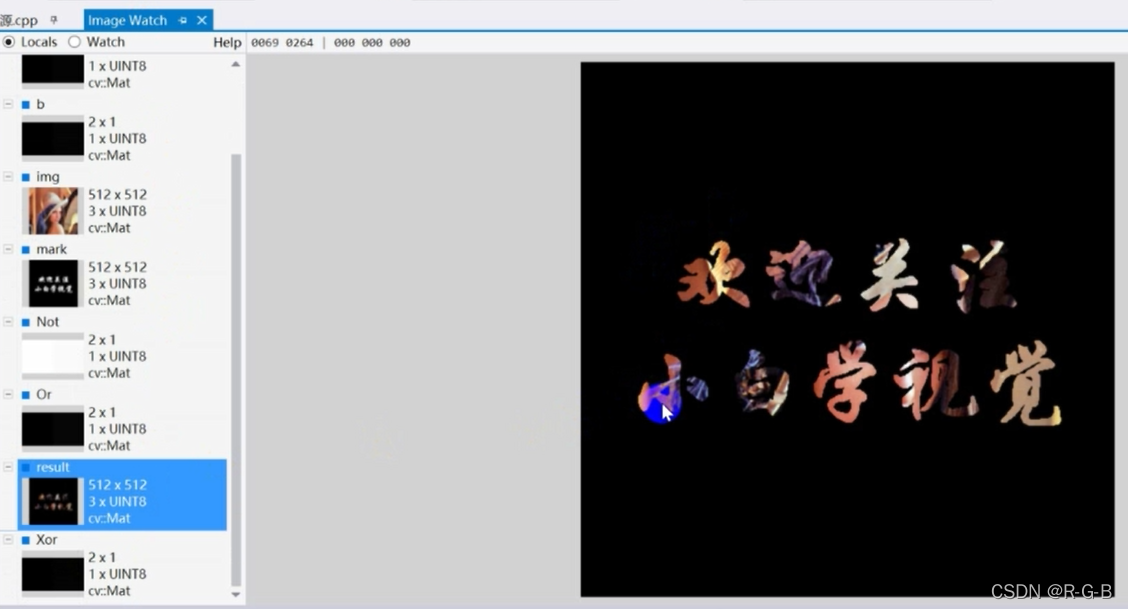1128x609 pixels.
Task: Click the variable name 'img'
Action: pyautogui.click(x=47, y=177)
